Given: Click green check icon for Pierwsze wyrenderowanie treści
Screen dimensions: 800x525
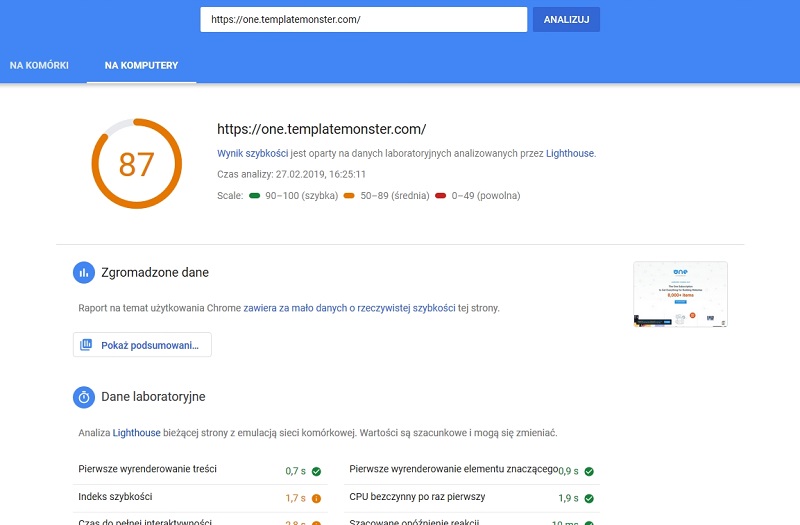Looking at the screenshot, I should 316,471.
